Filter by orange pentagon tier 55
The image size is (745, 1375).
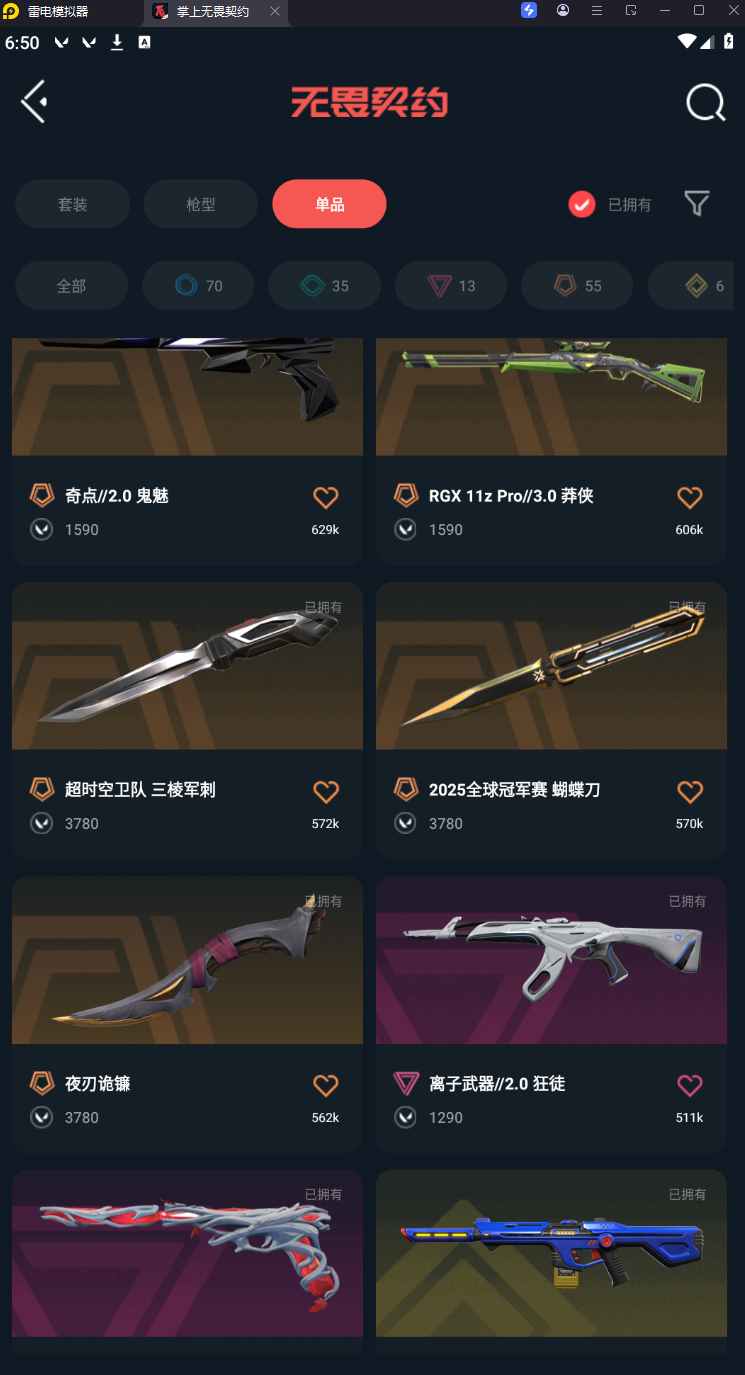577,286
